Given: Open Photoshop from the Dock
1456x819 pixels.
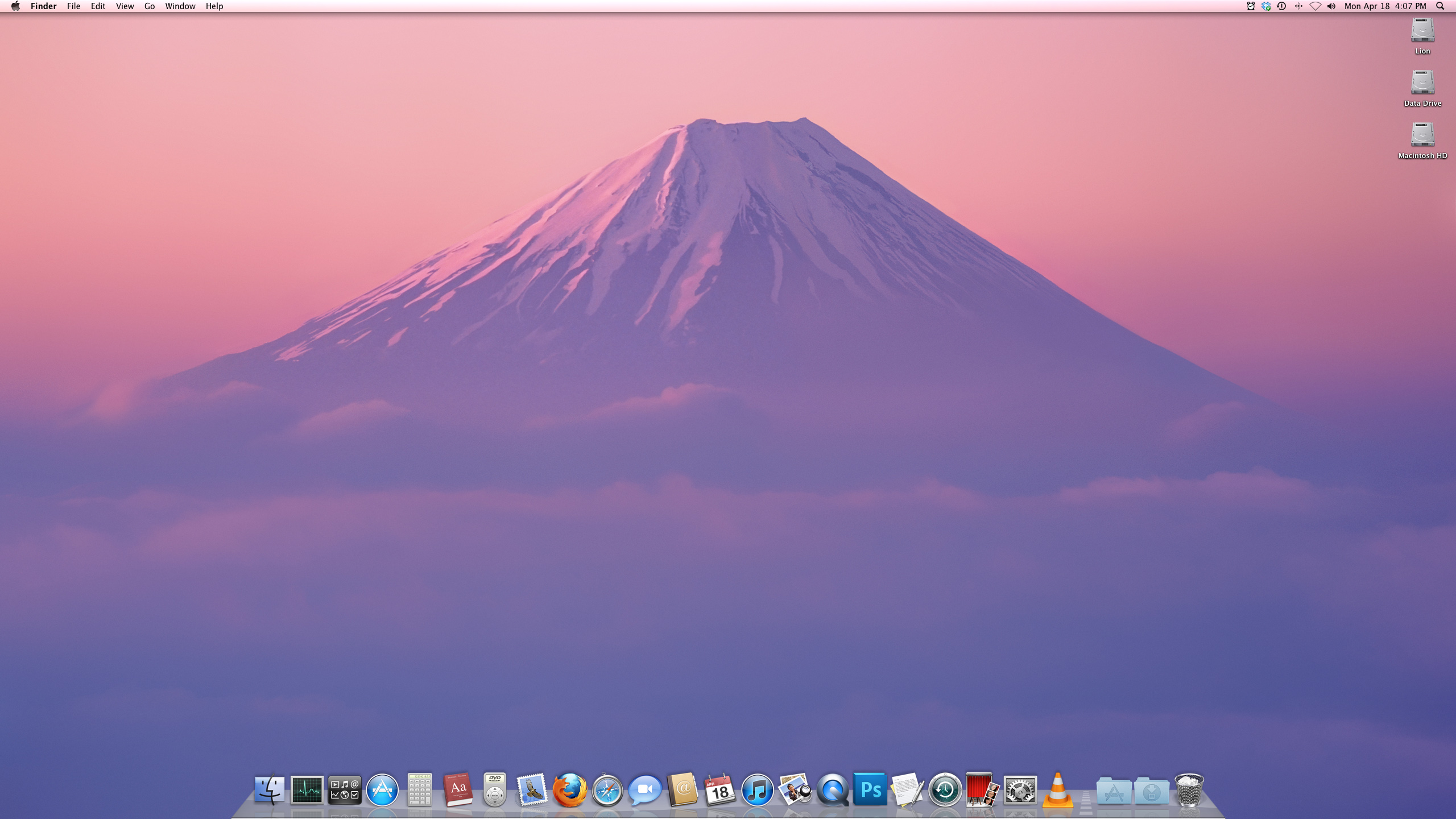Looking at the screenshot, I should [x=870, y=790].
